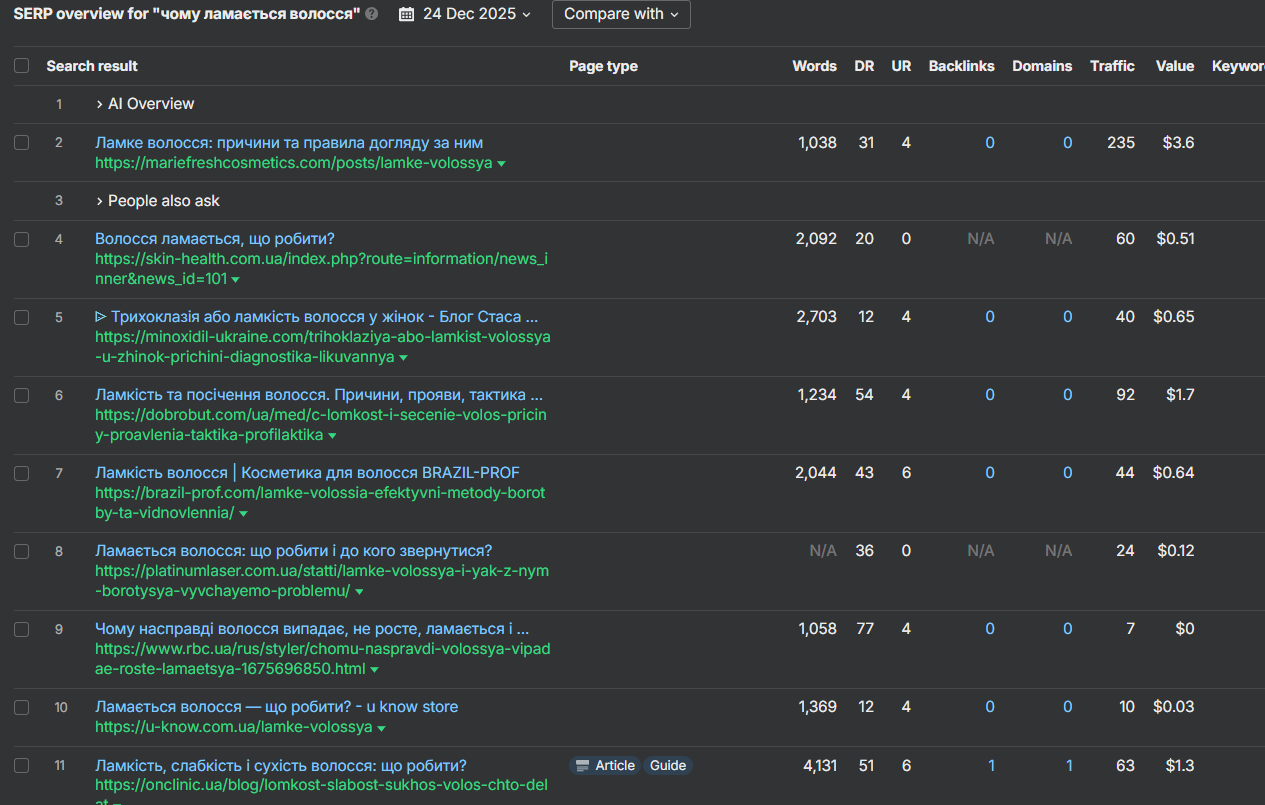Open URL dropdown arrow for mariefreshcosmetics.com result
Image resolution: width=1265 pixels, height=805 pixels.
click(501, 163)
